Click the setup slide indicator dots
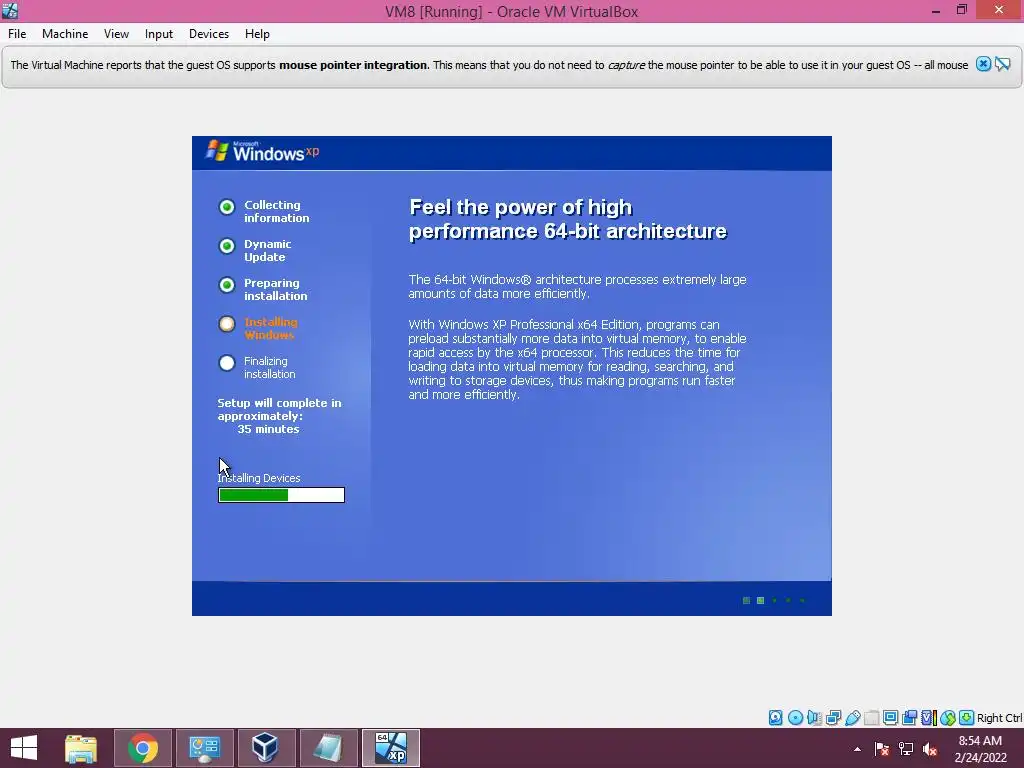This screenshot has width=1024, height=768. point(774,600)
